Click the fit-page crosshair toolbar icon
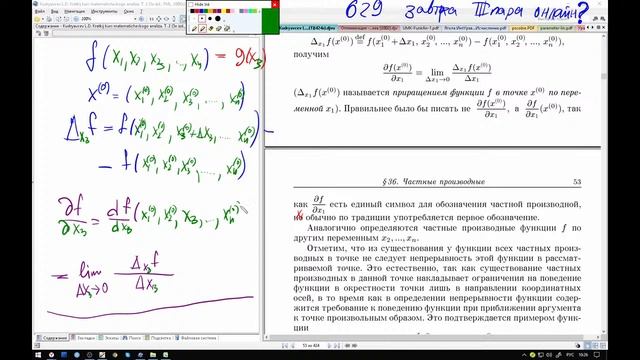Image resolution: width=640 pixels, height=360 pixels. (x=158, y=19)
